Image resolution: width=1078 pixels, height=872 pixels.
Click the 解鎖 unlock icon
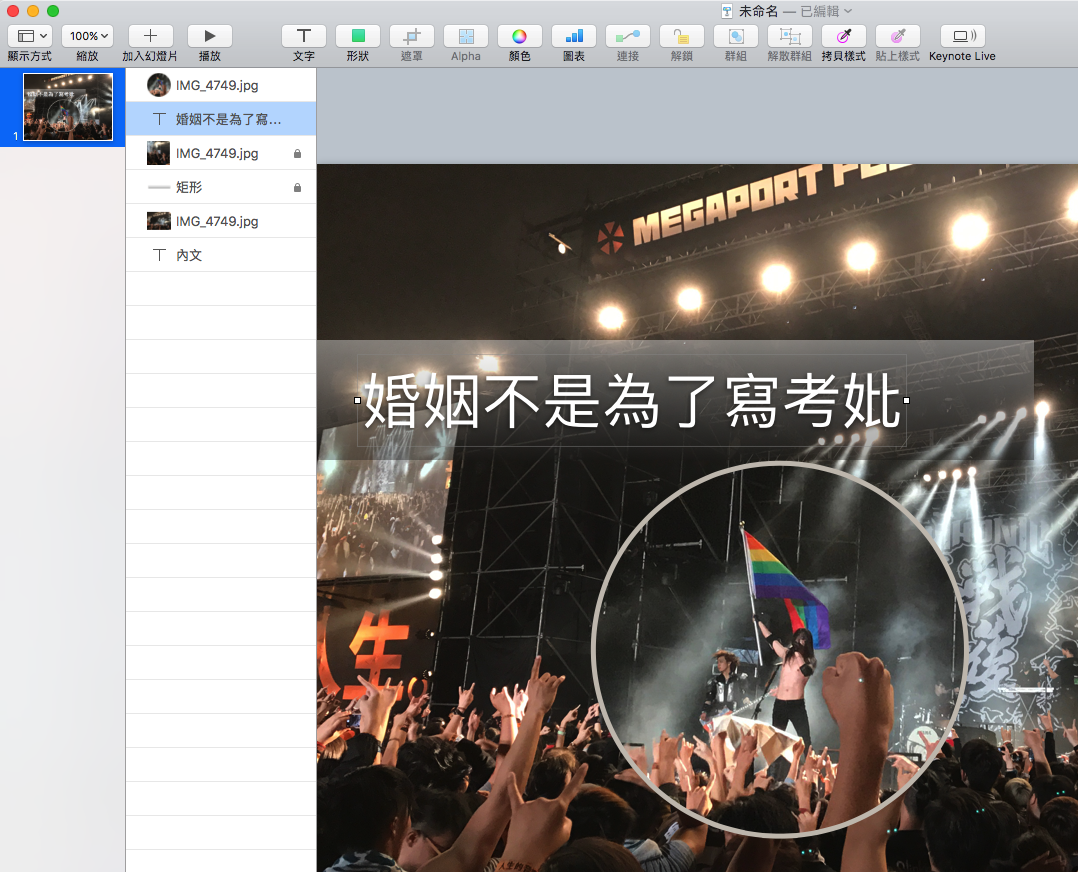681,36
